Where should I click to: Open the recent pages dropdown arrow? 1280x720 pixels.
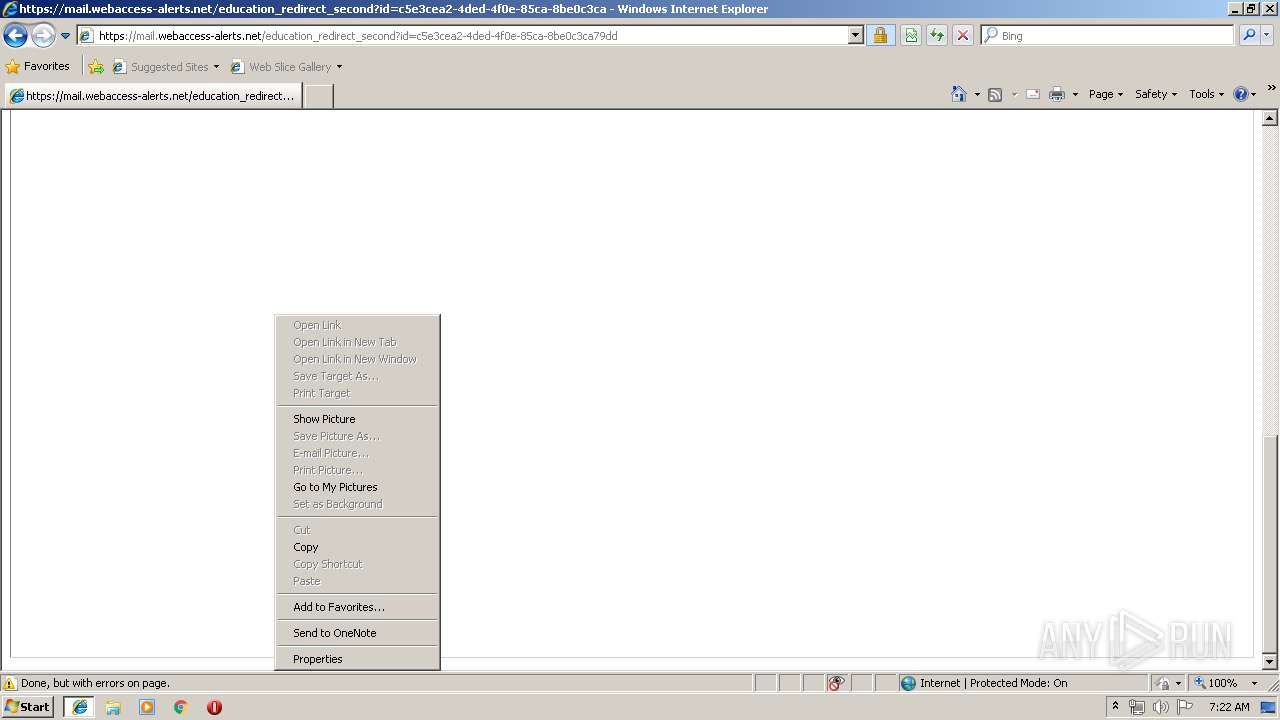66,36
